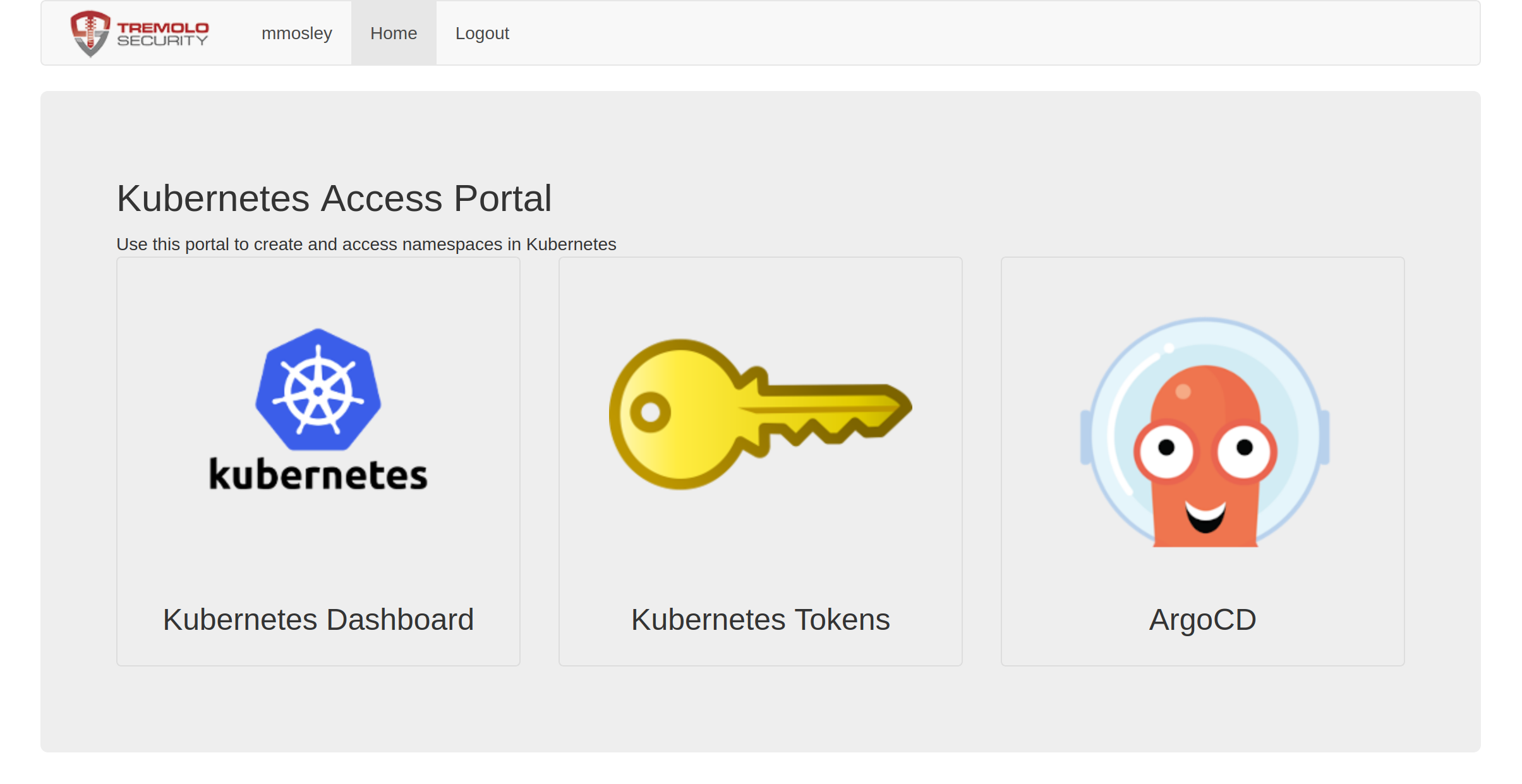
Task: Log out using the Logout link
Action: [x=481, y=33]
